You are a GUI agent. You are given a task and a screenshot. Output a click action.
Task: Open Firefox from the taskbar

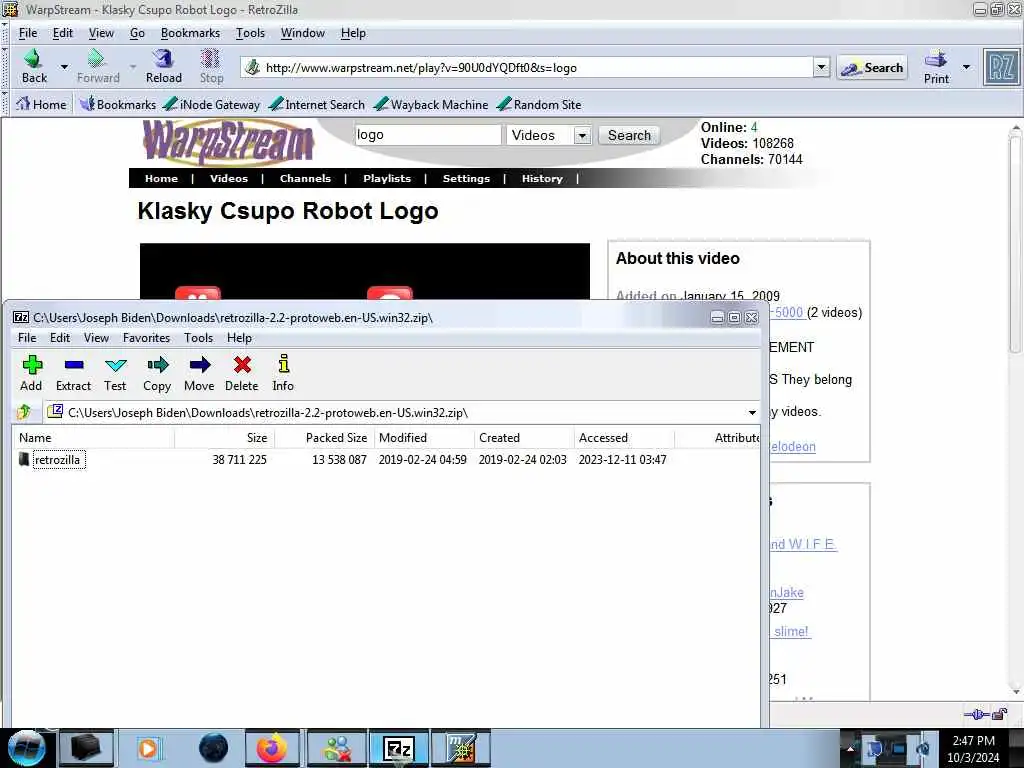271,748
